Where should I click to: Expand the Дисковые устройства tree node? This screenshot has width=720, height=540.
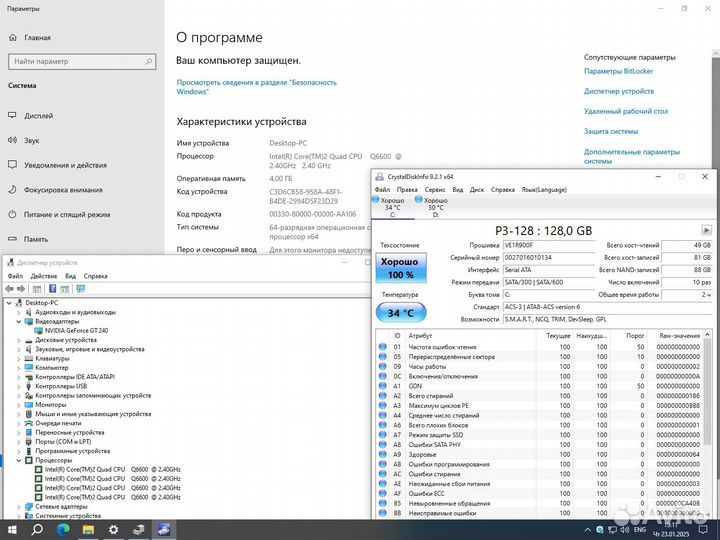(x=19, y=339)
